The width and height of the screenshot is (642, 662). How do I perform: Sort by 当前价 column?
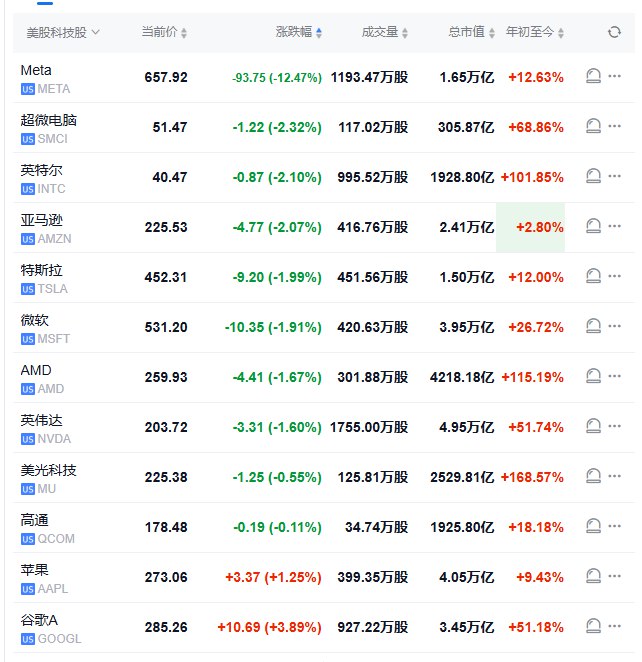coord(164,32)
